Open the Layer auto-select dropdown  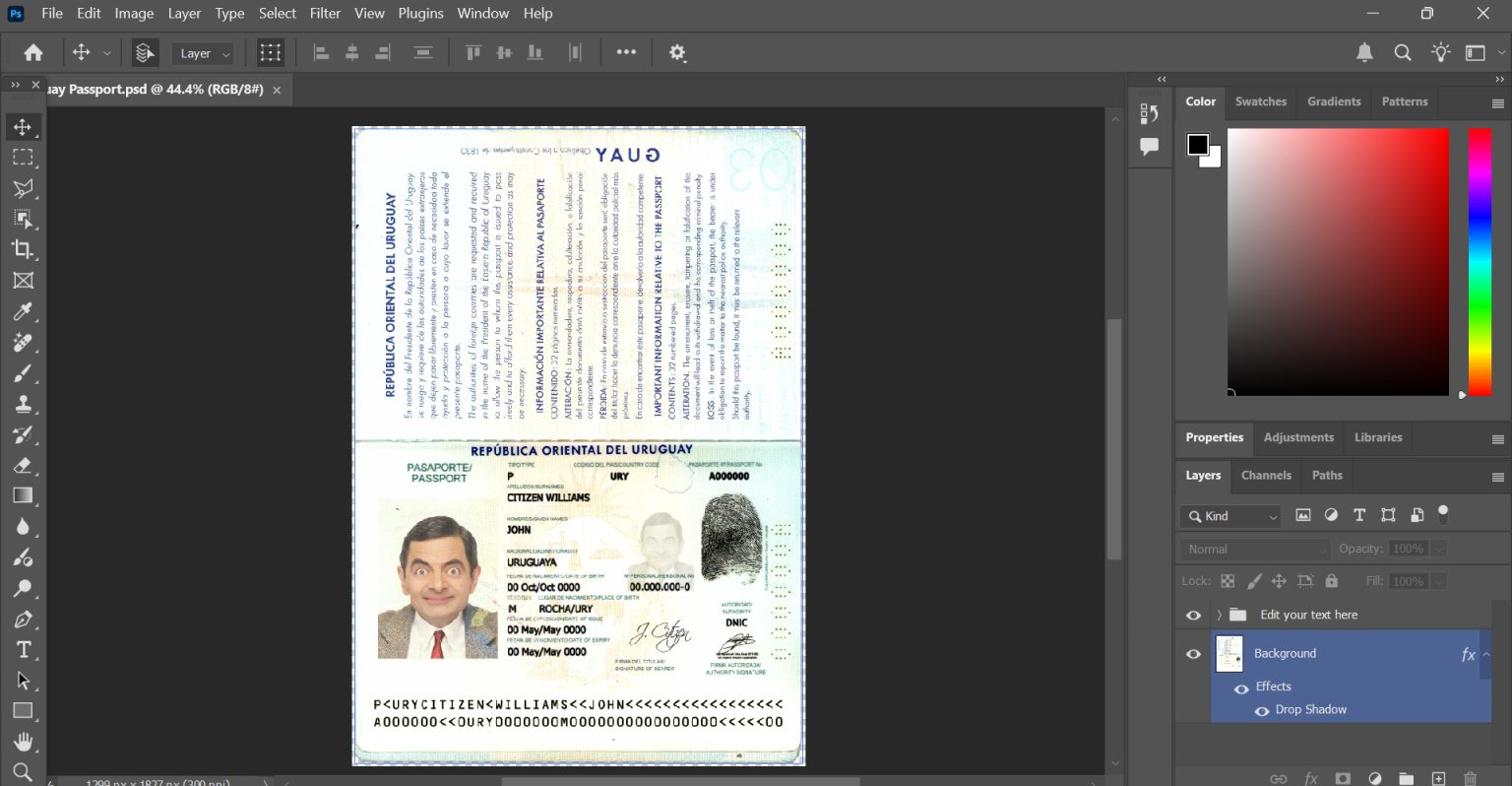point(204,53)
